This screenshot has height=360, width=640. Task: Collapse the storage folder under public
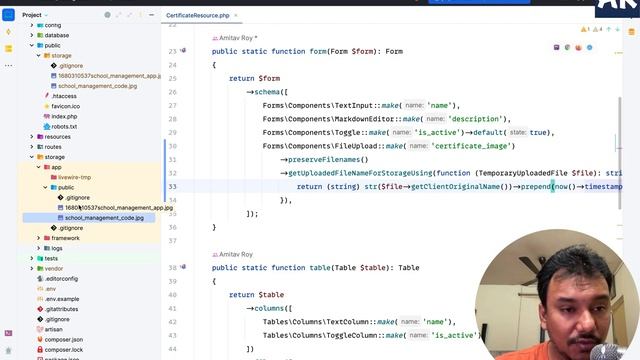[x=39, y=56]
